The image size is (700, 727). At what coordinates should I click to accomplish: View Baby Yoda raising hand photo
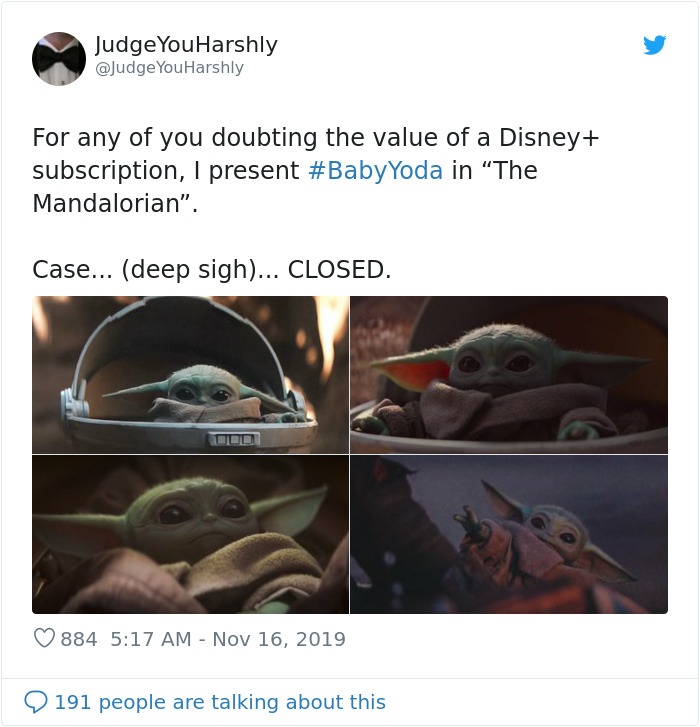(509, 534)
